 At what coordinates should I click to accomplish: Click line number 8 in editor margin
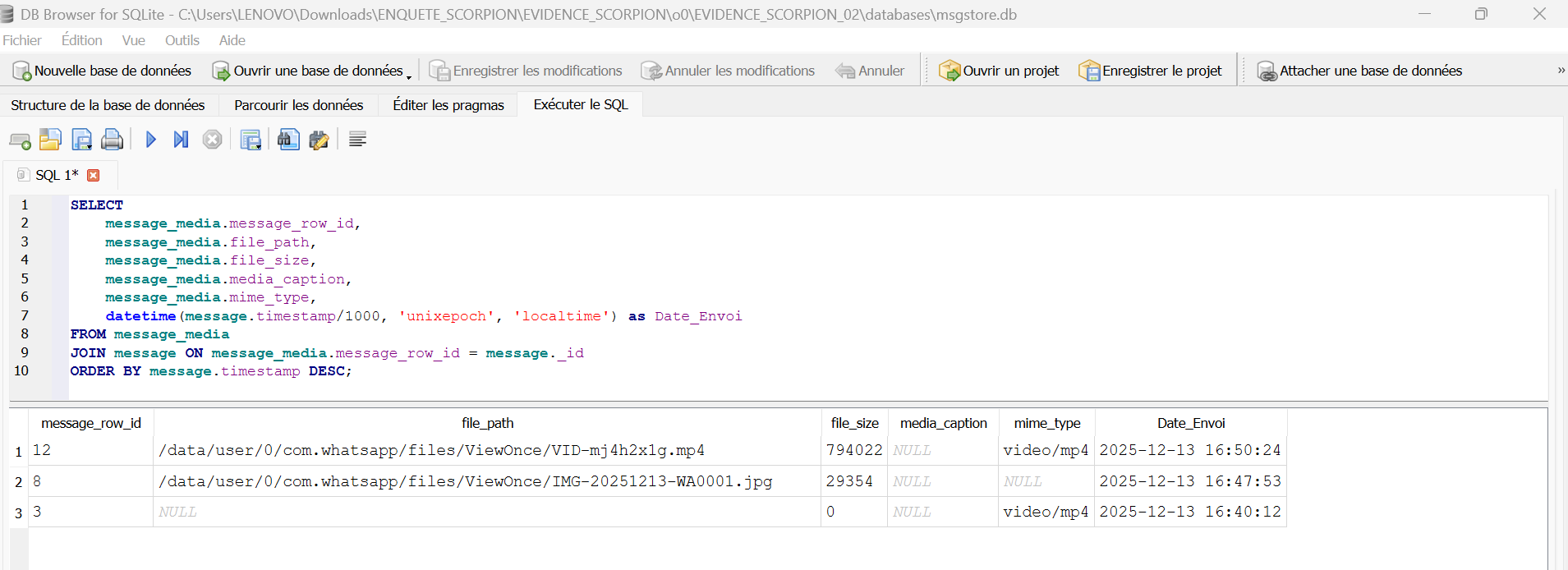pos(25,334)
